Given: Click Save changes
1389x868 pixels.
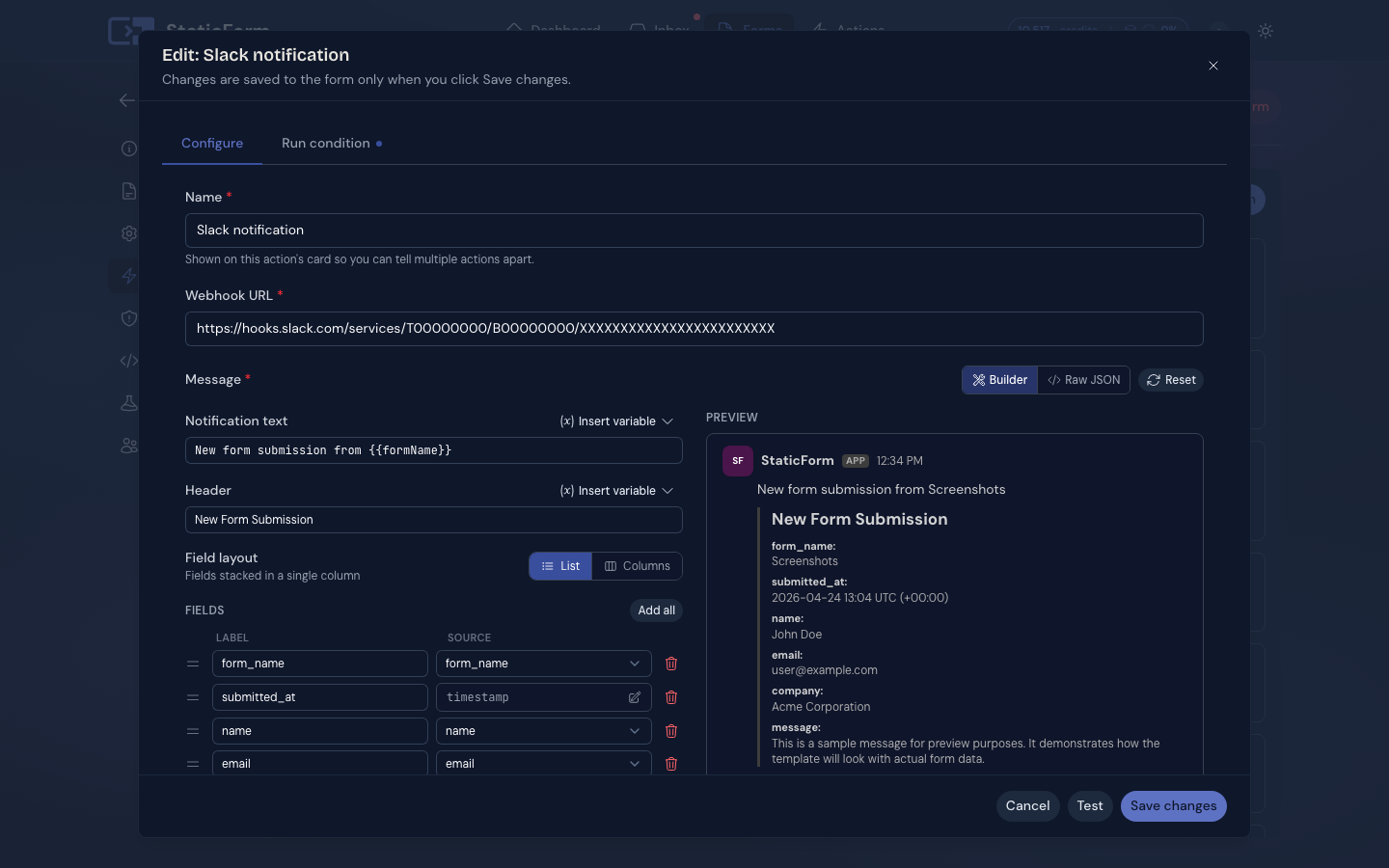Looking at the screenshot, I should [x=1174, y=806].
